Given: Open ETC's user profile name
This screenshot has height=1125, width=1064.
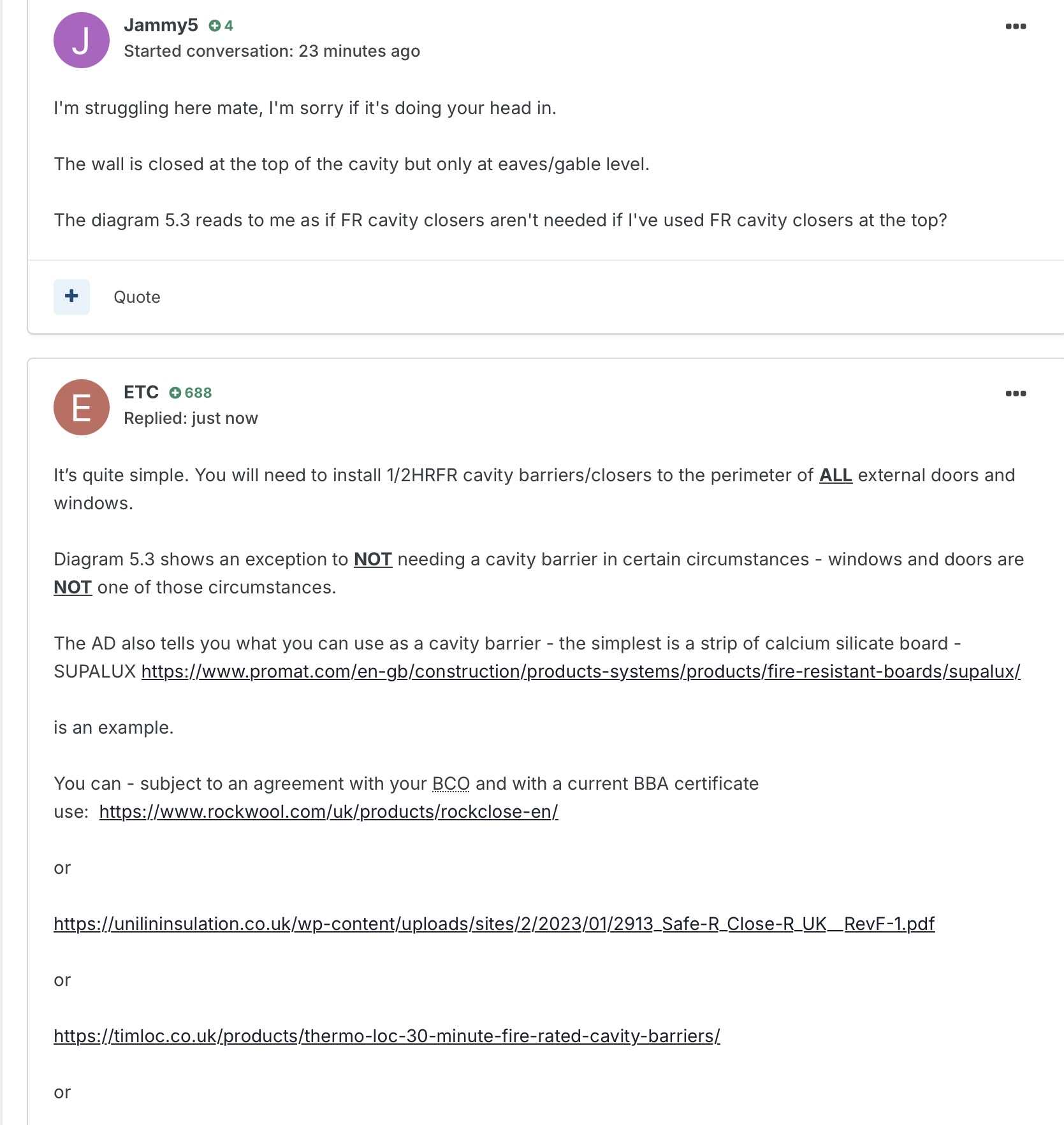Looking at the screenshot, I should pyautogui.click(x=141, y=392).
